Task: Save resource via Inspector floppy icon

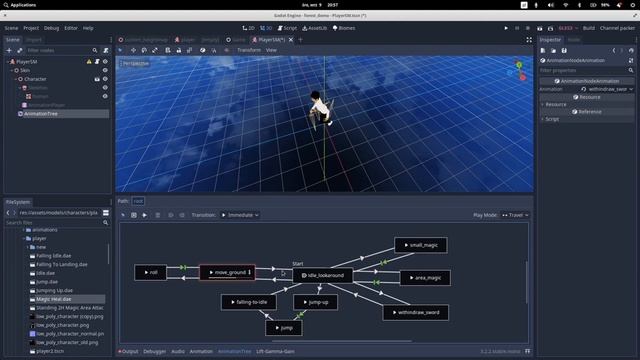Action: [564, 51]
